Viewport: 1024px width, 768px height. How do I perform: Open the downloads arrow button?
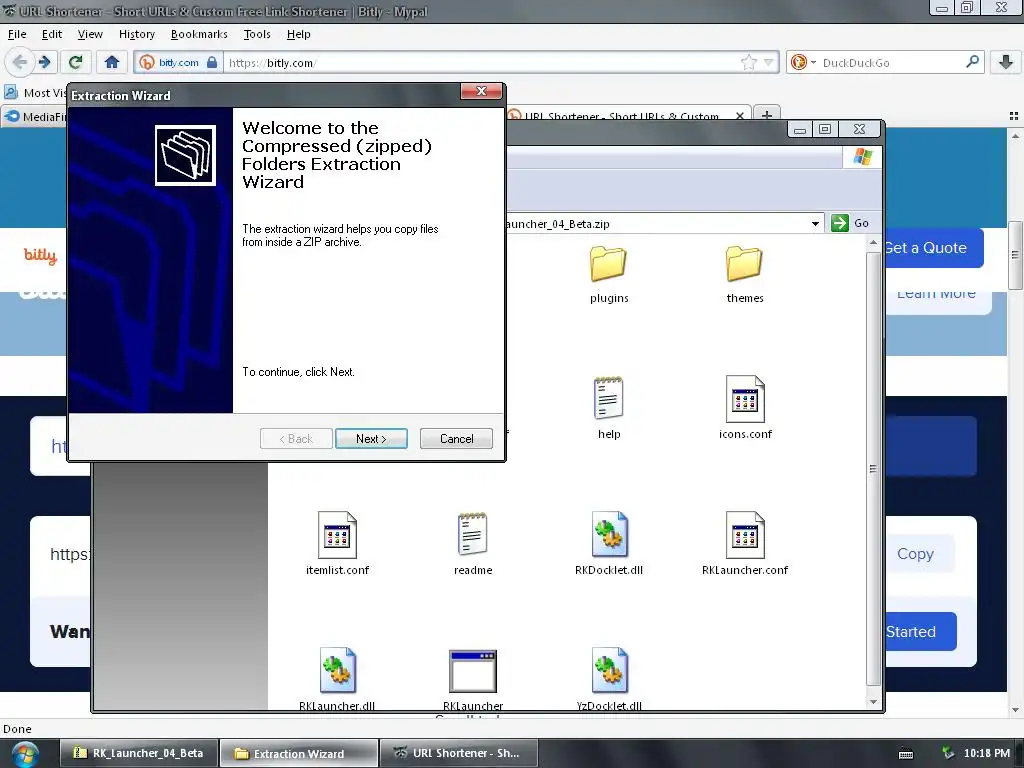(x=1006, y=62)
